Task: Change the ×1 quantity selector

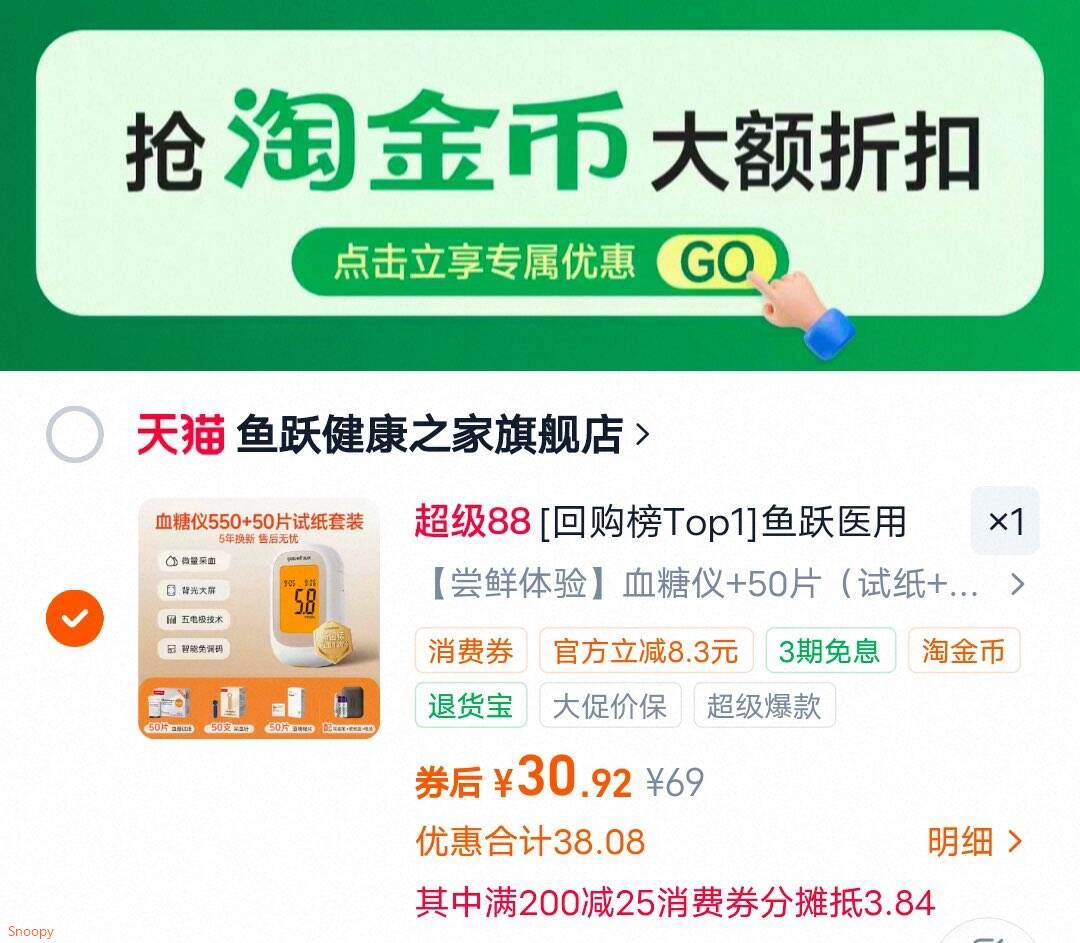Action: [x=1005, y=521]
